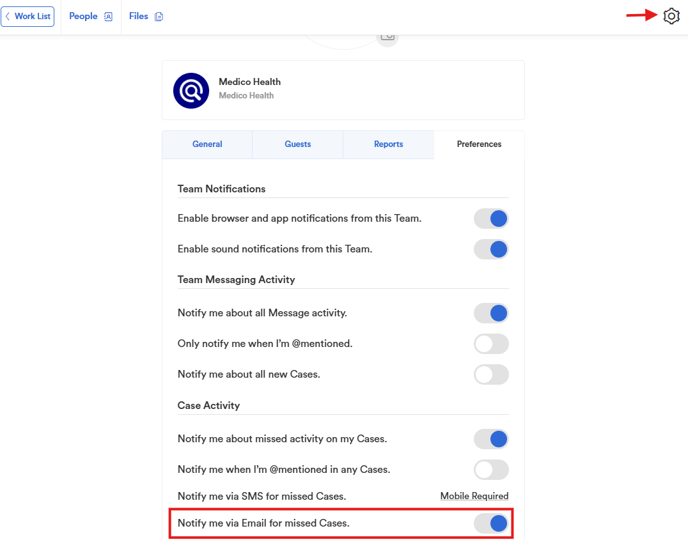Toggle notify about all Message activity
This screenshot has height=540, width=688.
(491, 313)
